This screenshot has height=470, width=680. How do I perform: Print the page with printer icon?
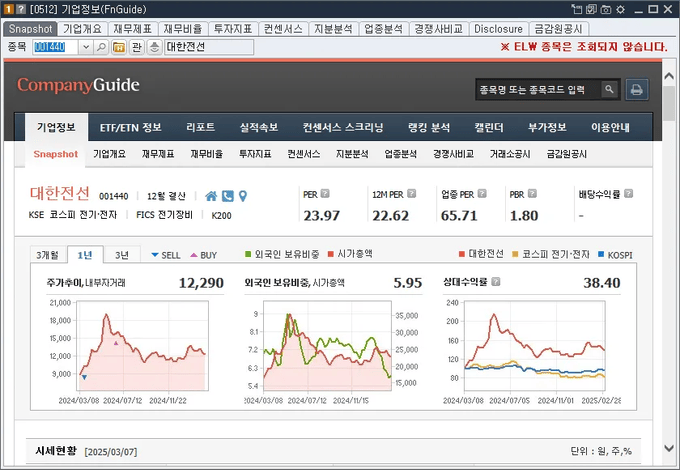637,89
